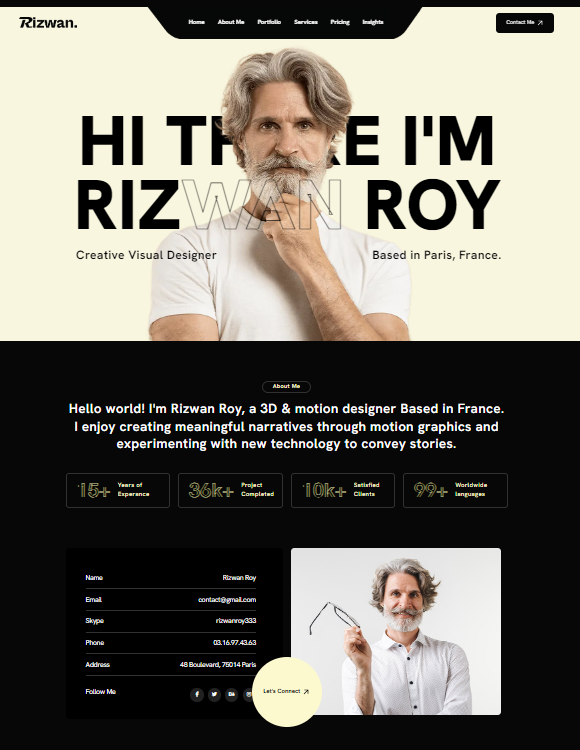Screen dimensions: 580x750
Task: Click the arrow icon in Contact Me button
Action: (540, 22)
